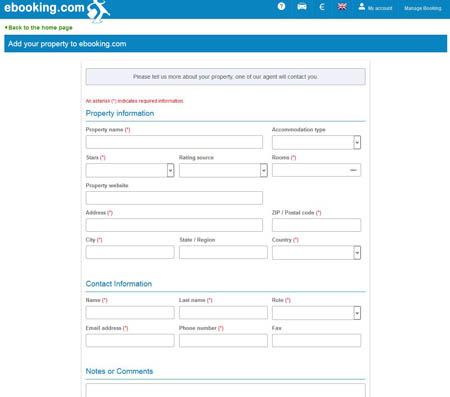This screenshot has width=450, height=397.
Task: Switch language using the UK flag icon
Action: [x=342, y=7]
